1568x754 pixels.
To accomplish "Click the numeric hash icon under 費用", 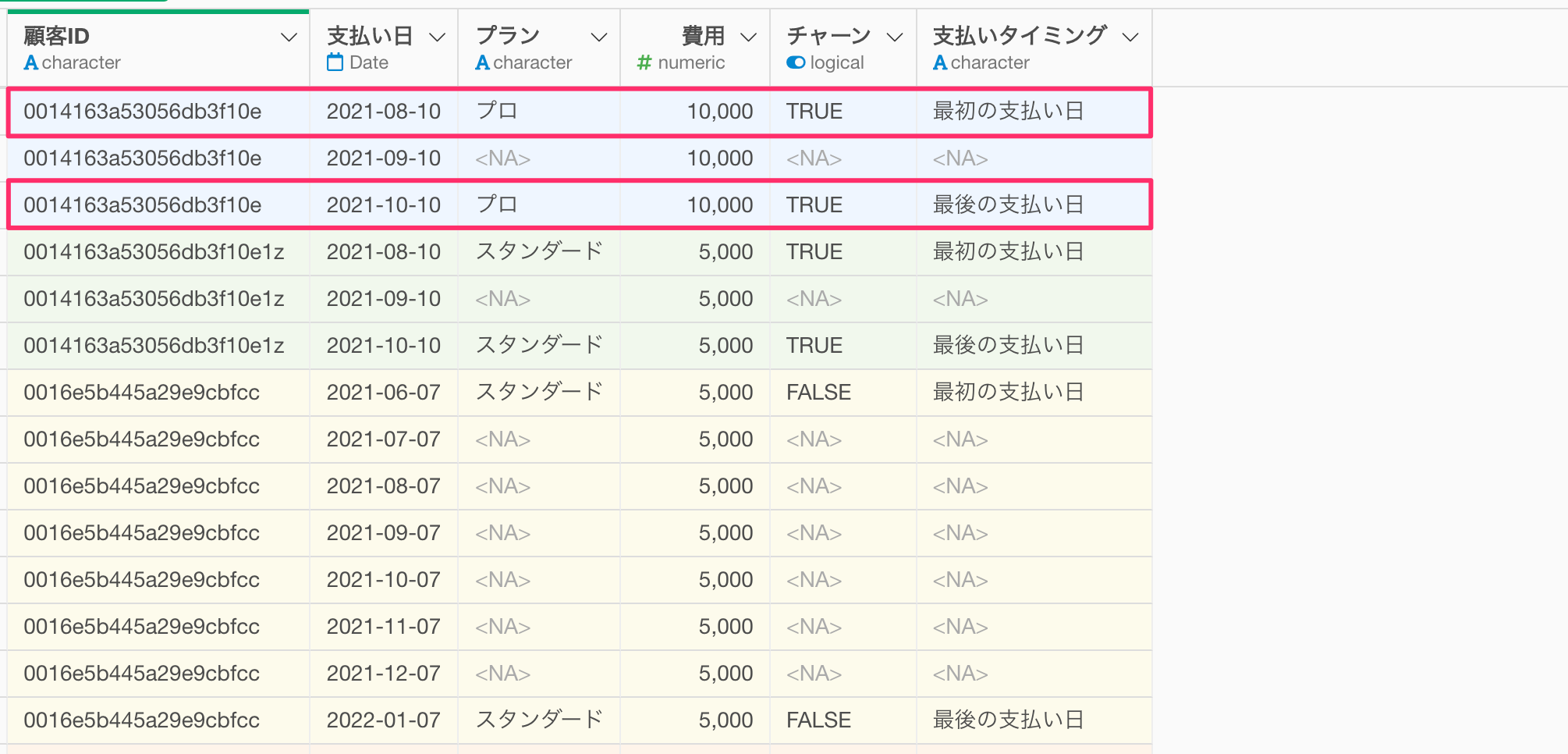I will pyautogui.click(x=644, y=62).
